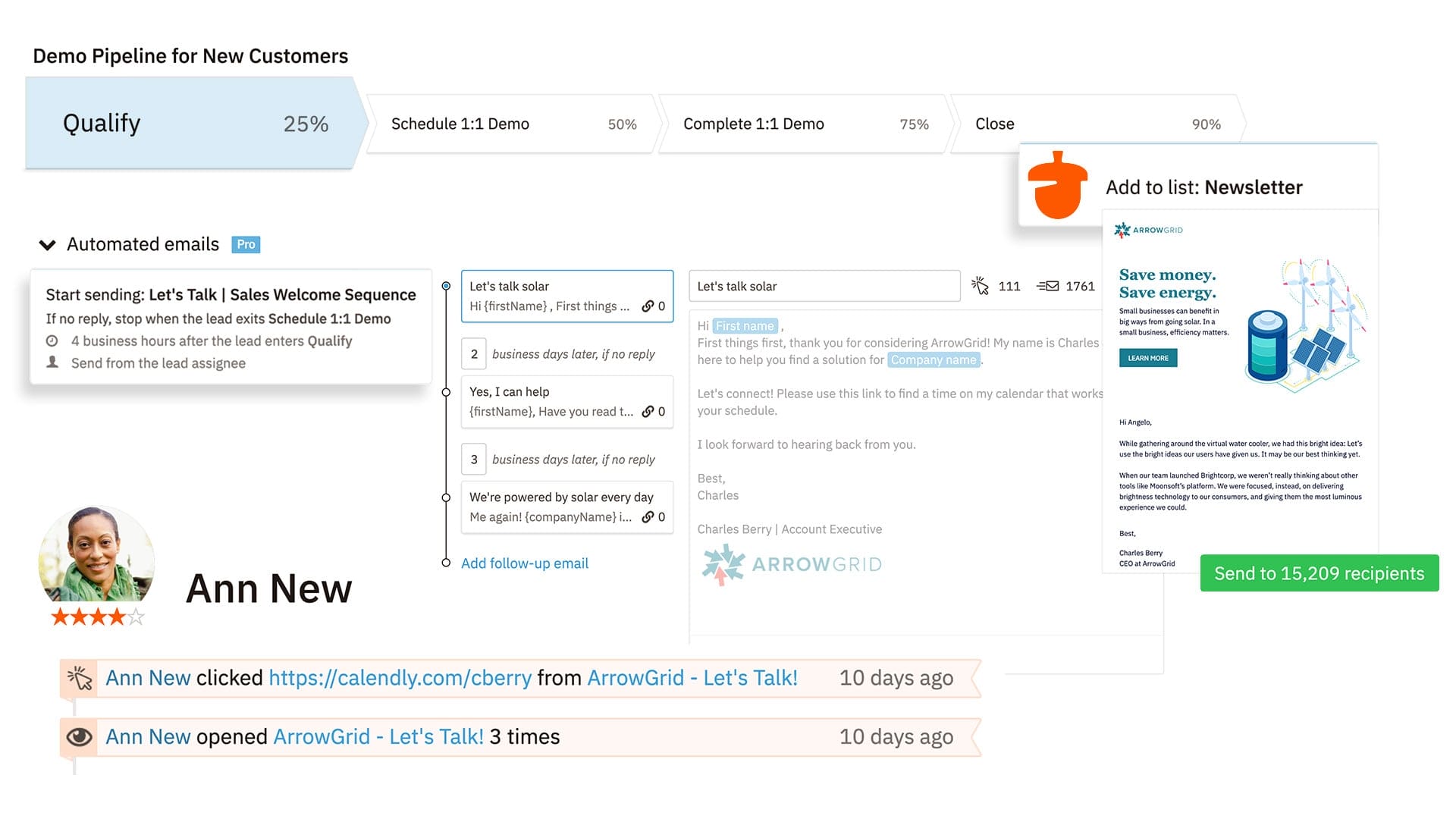
Task: Click the LEARN MORE button in the newsletter
Action: [x=1147, y=358]
